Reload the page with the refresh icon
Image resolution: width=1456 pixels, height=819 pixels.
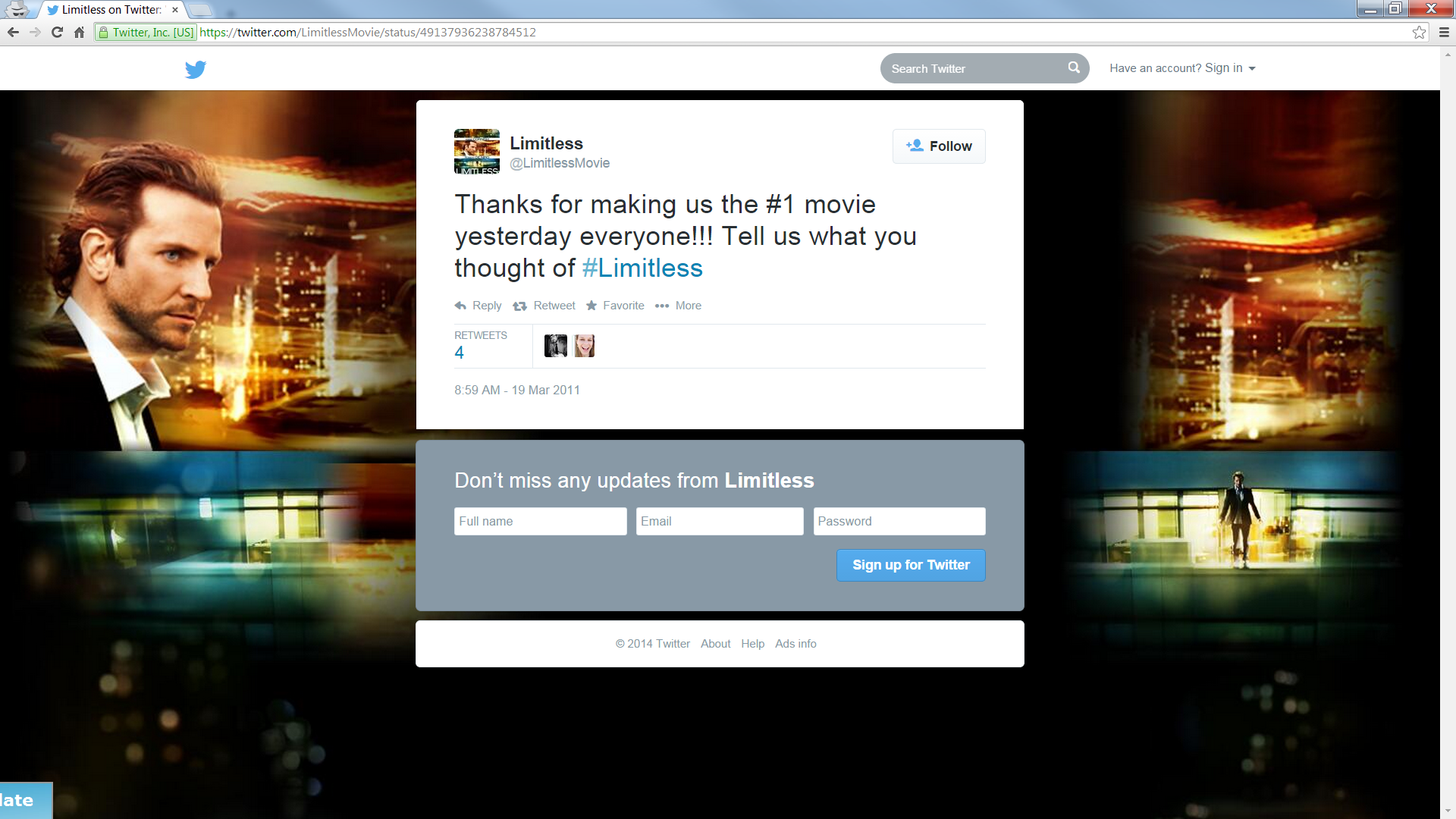[57, 33]
